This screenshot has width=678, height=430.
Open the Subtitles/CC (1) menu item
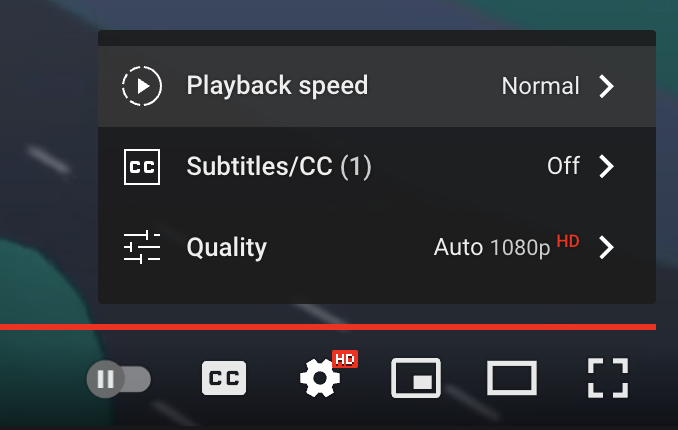pos(279,166)
